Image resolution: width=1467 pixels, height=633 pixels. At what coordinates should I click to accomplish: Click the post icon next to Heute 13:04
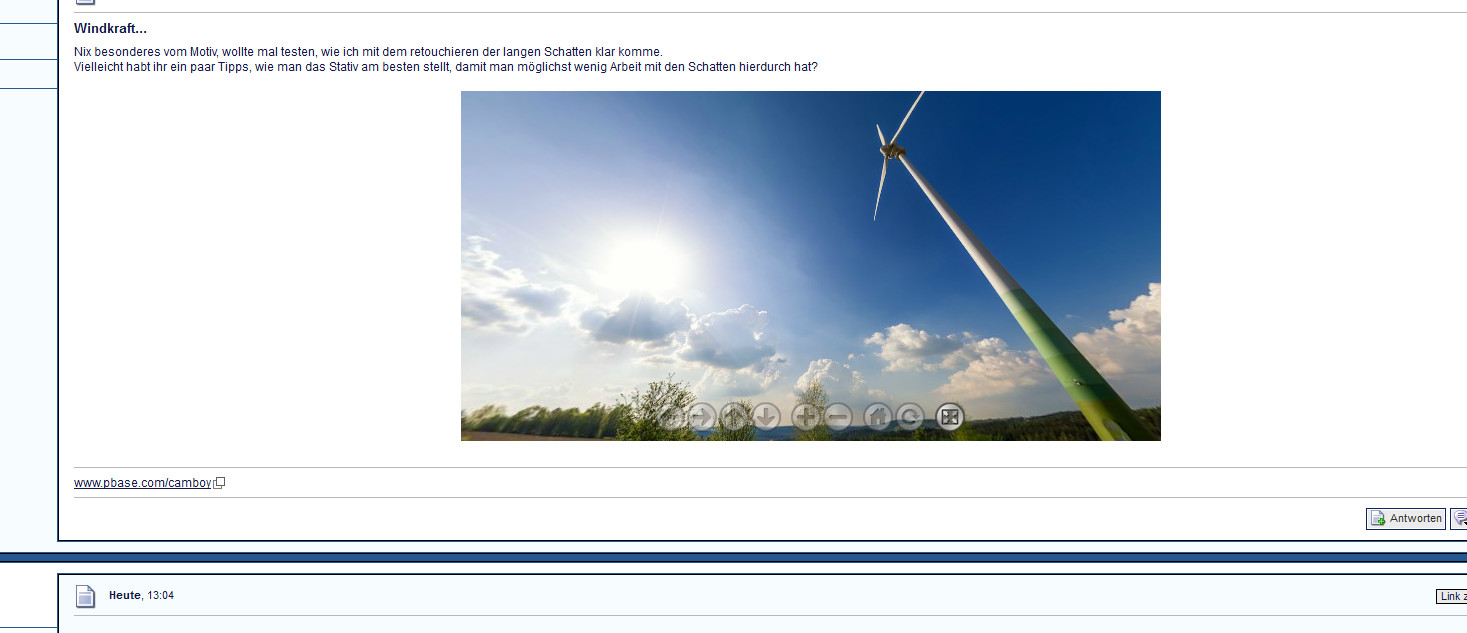pos(86,596)
